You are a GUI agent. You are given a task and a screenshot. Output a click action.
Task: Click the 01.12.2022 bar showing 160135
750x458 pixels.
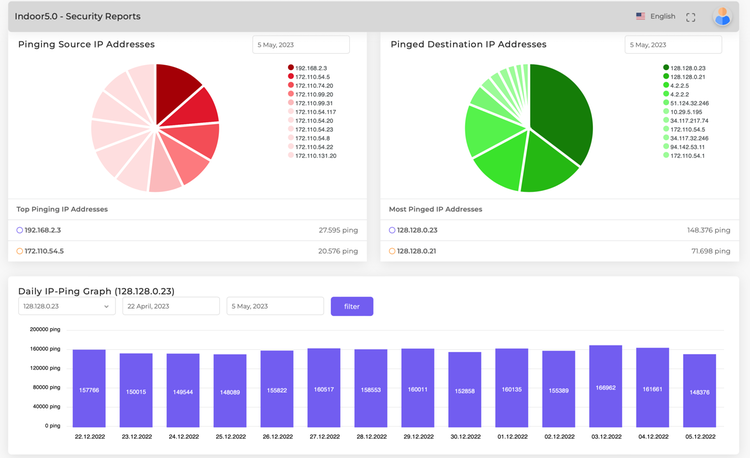(x=511, y=388)
